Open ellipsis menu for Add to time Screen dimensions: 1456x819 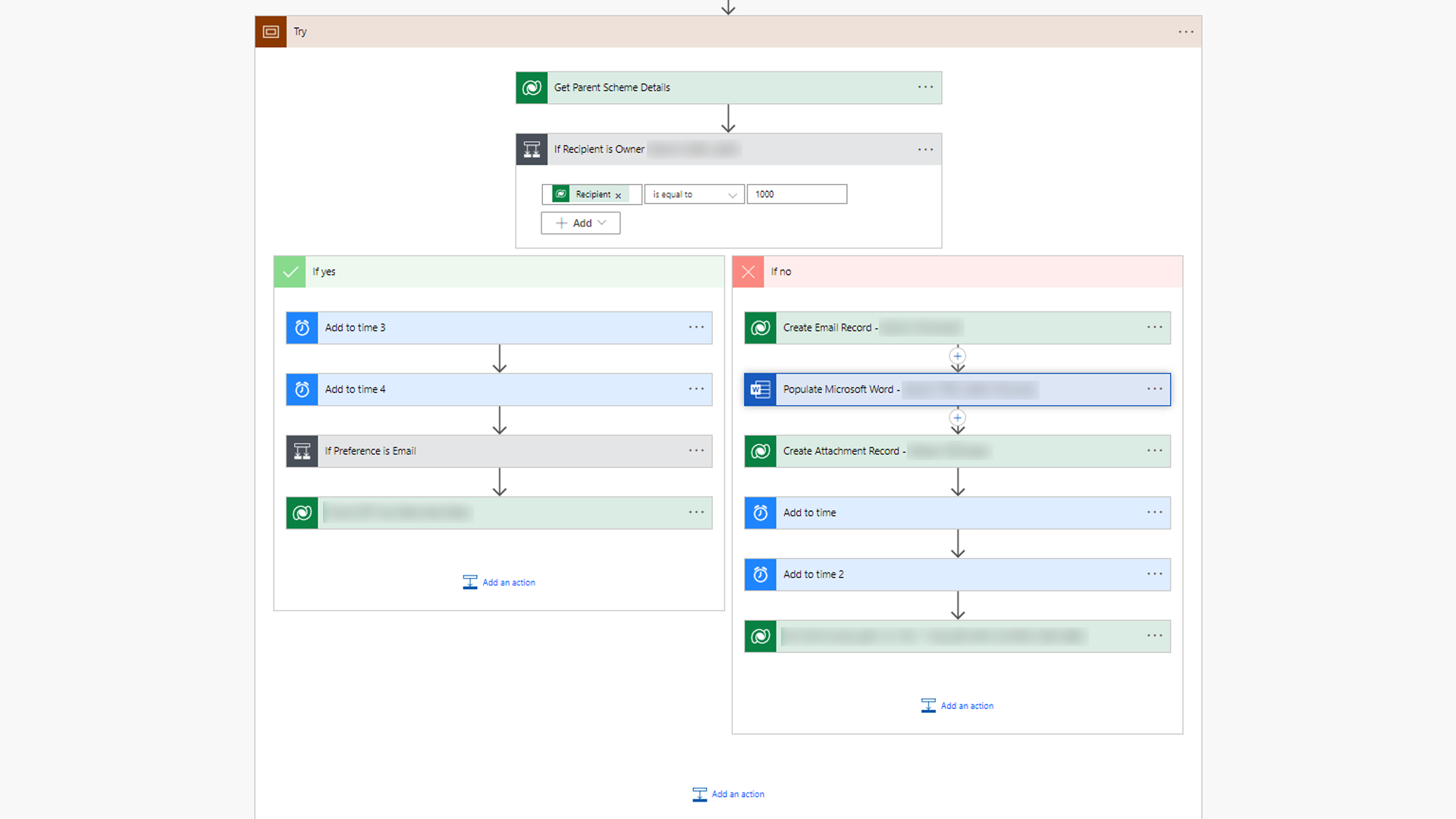[x=1154, y=513]
